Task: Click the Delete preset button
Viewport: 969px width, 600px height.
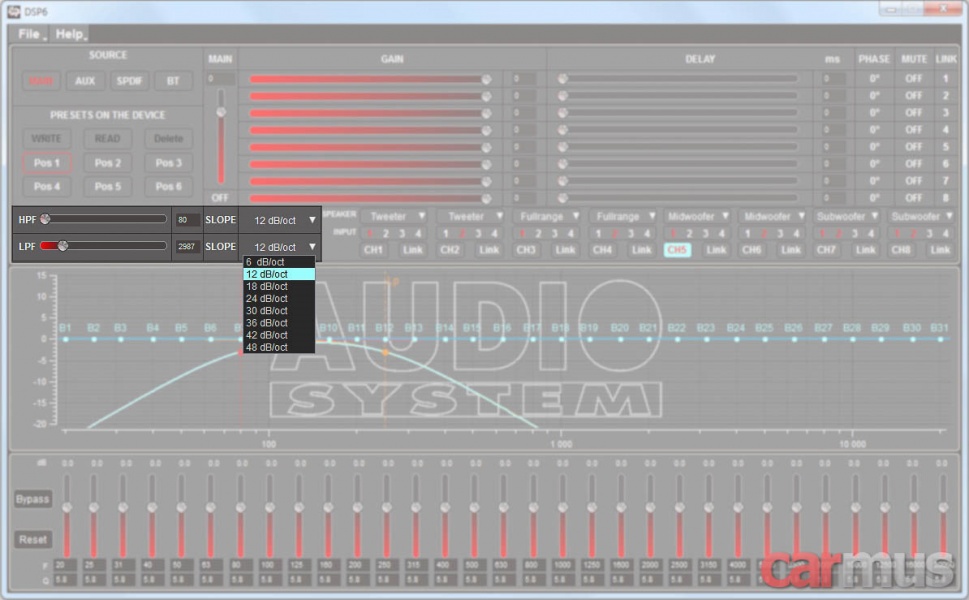Action: click(x=169, y=138)
